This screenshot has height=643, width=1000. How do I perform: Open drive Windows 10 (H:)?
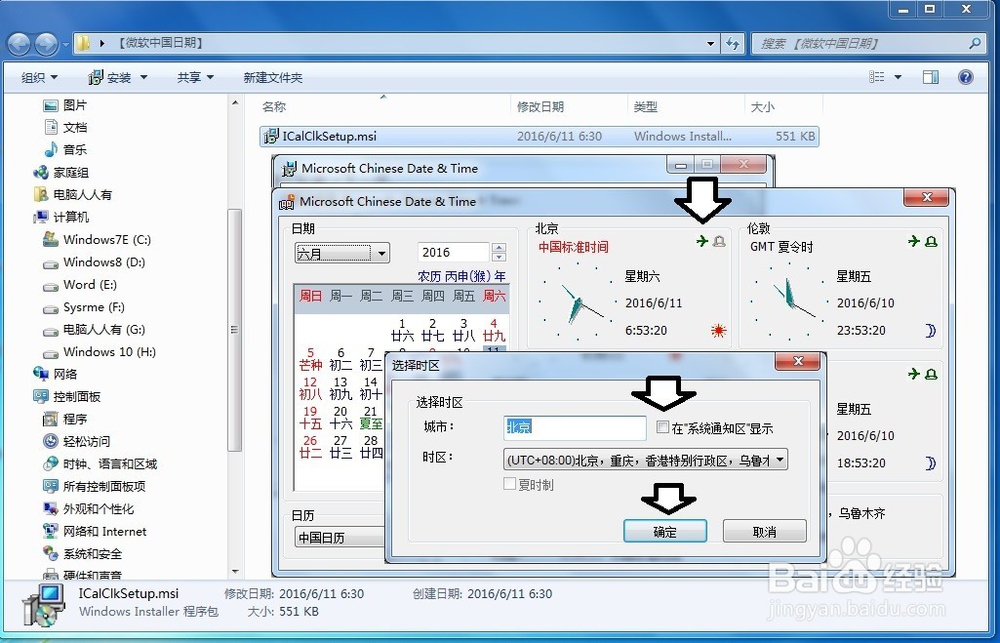[x=99, y=352]
